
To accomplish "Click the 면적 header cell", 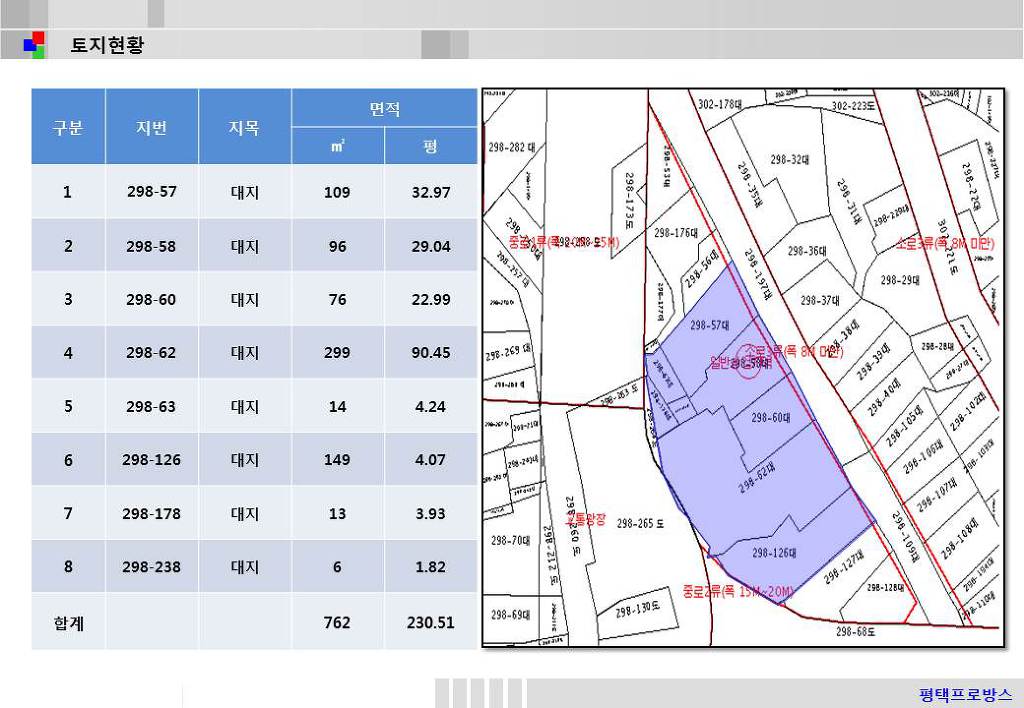I will click(x=385, y=108).
